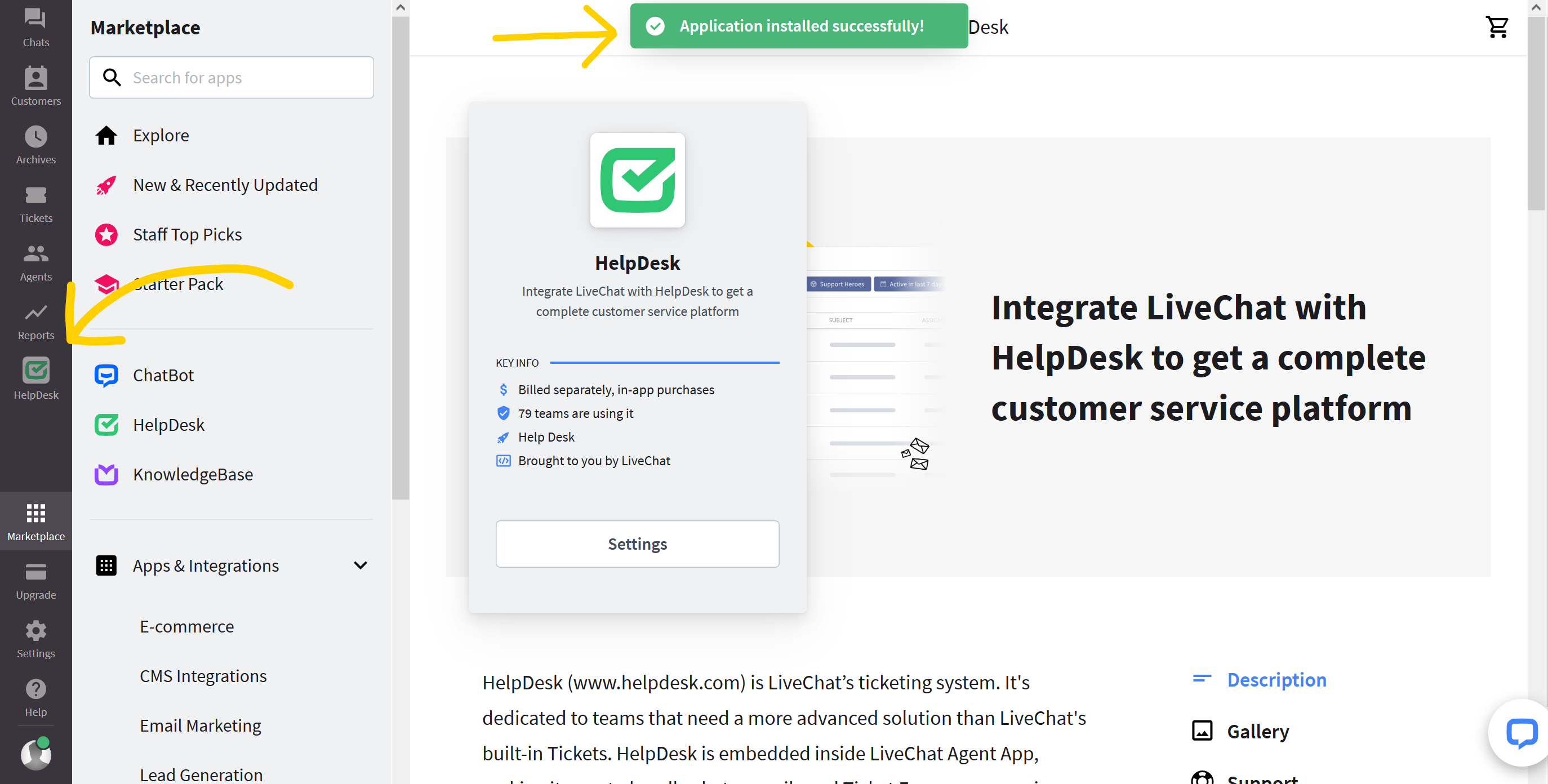1548x784 pixels.
Task: Click the Settings gear icon in sidebar
Action: click(35, 630)
